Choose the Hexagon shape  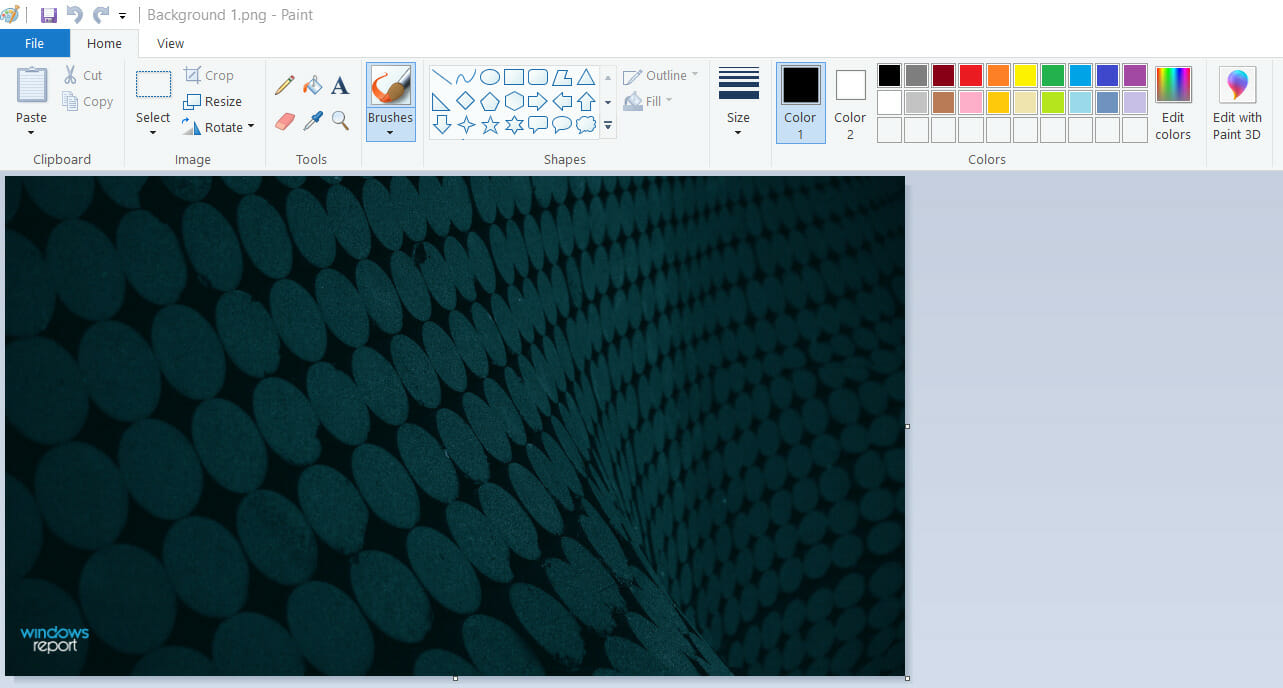coord(514,101)
